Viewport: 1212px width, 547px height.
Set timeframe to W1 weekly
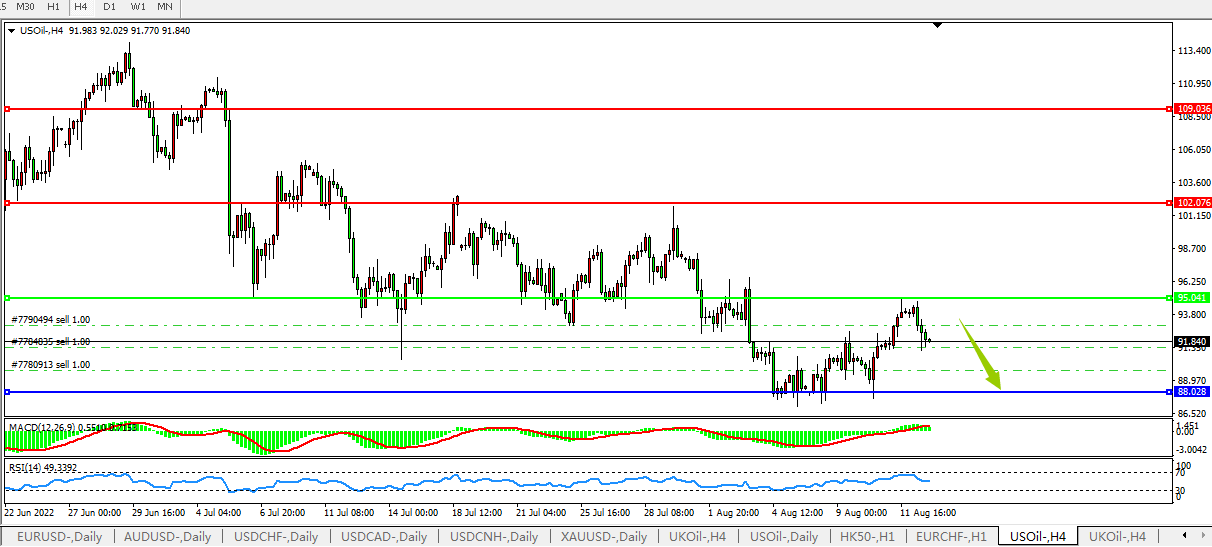[138, 6]
